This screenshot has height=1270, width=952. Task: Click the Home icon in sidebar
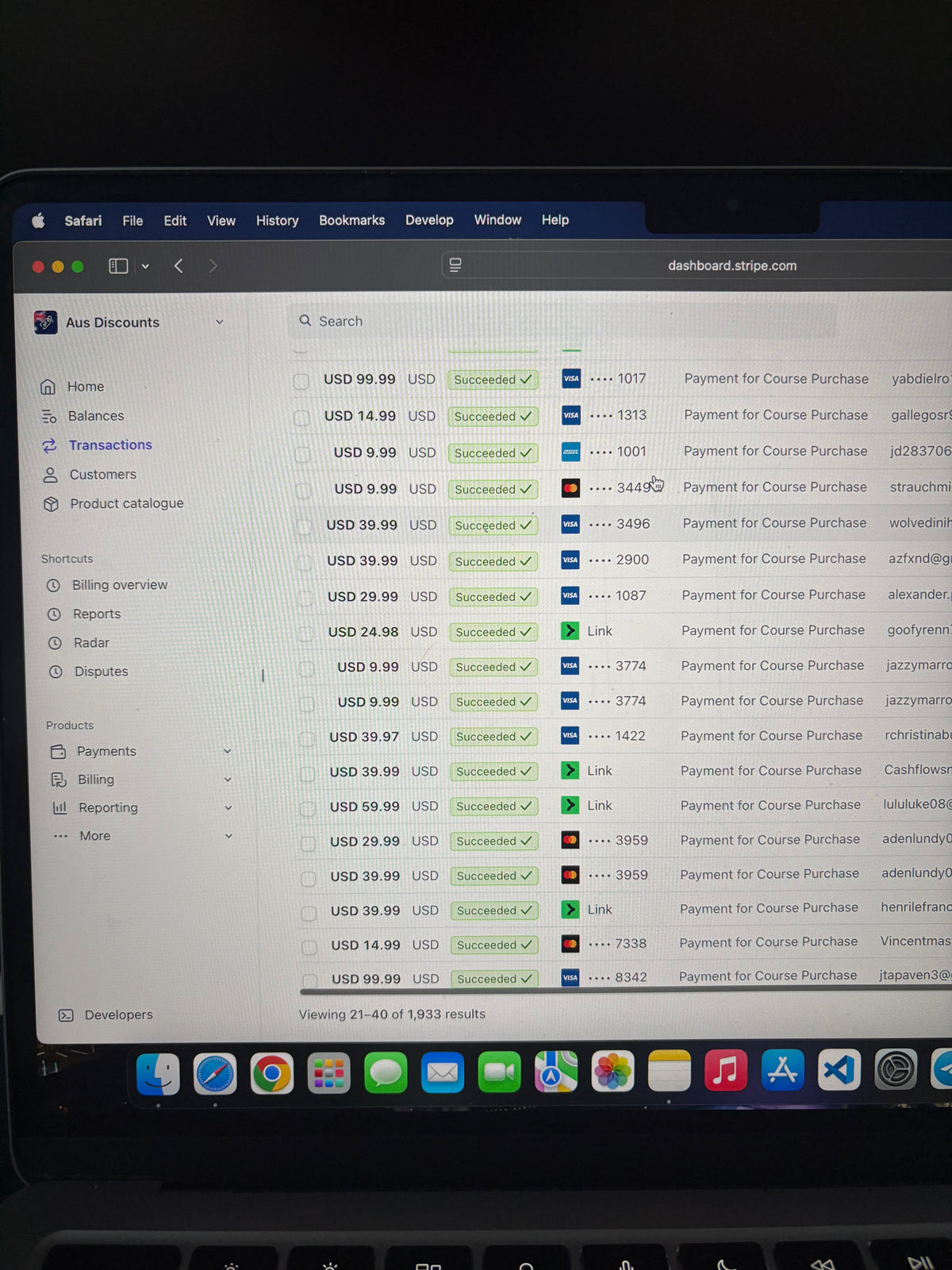48,387
